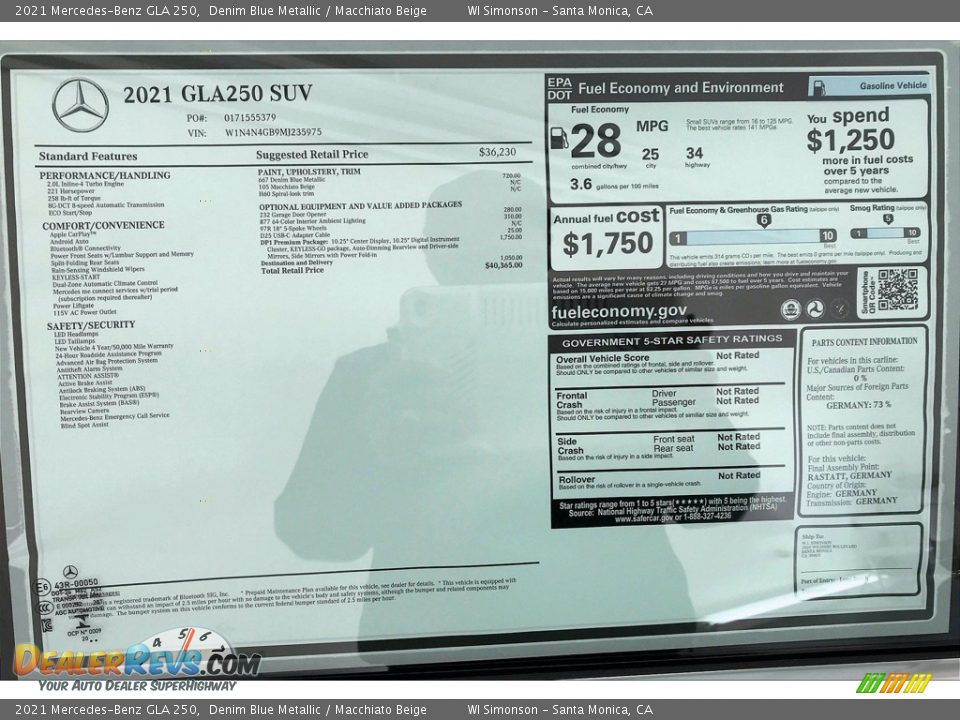Click the Blind Spot Assist feature
Image resolution: width=960 pixels, height=720 pixels.
pos(84,425)
